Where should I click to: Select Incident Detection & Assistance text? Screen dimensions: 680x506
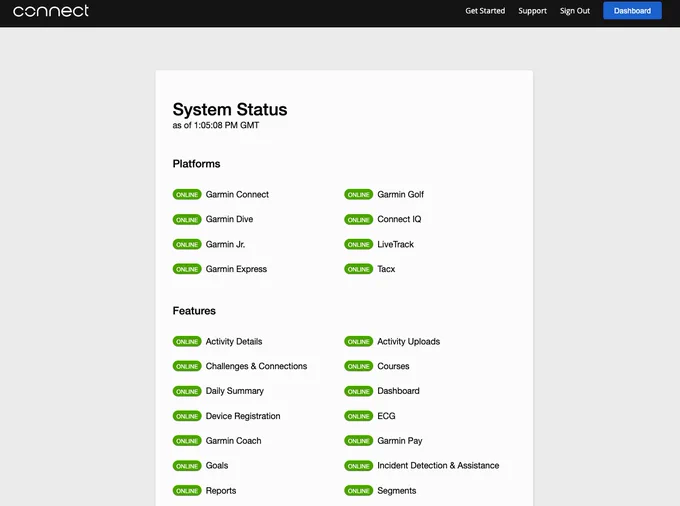(438, 465)
